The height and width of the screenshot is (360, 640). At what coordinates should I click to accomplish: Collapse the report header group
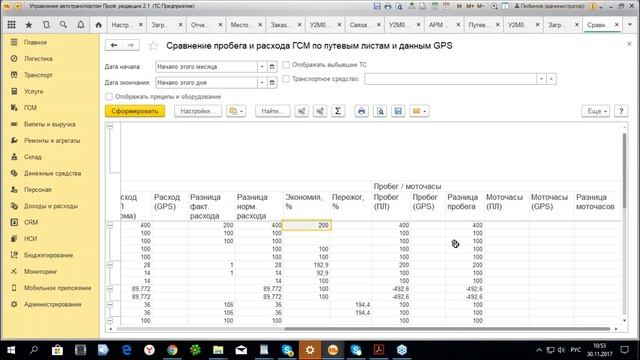(x=110, y=127)
